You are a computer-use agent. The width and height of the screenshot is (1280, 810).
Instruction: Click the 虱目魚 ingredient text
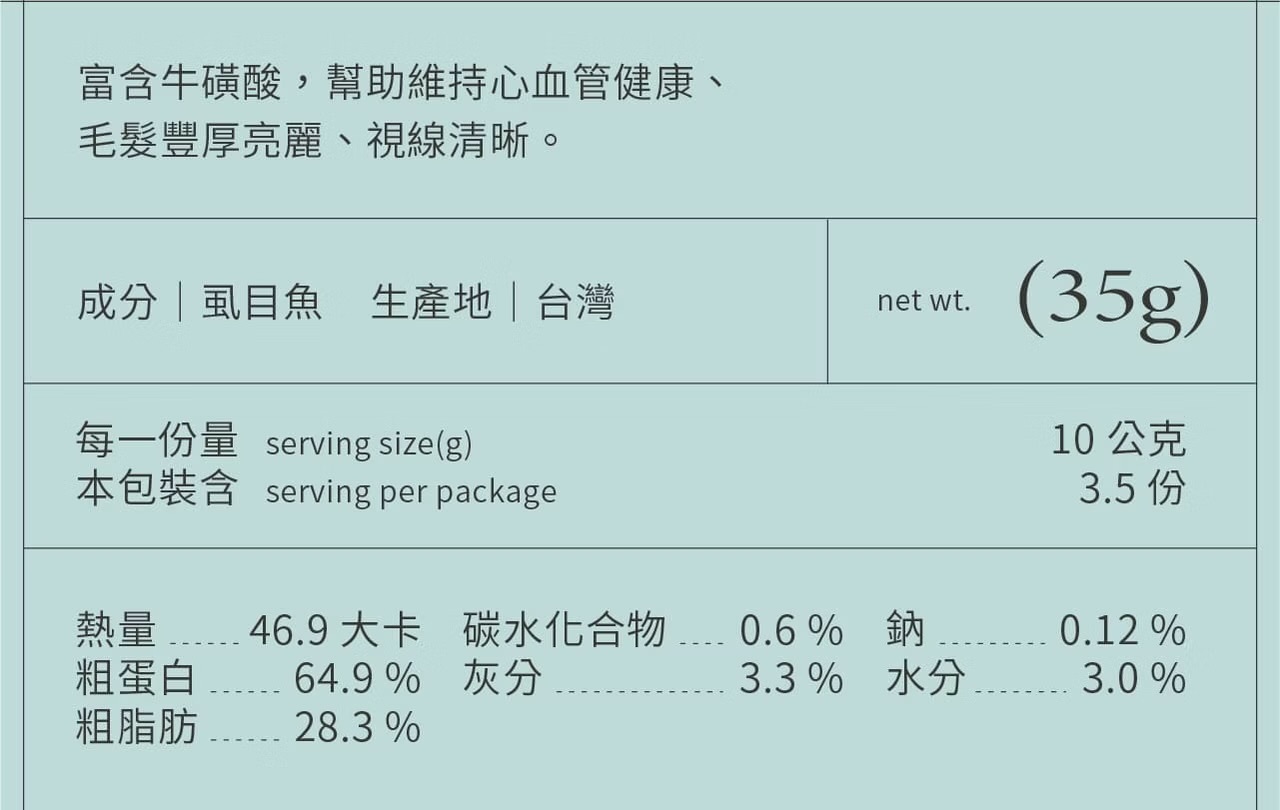pyautogui.click(x=262, y=302)
